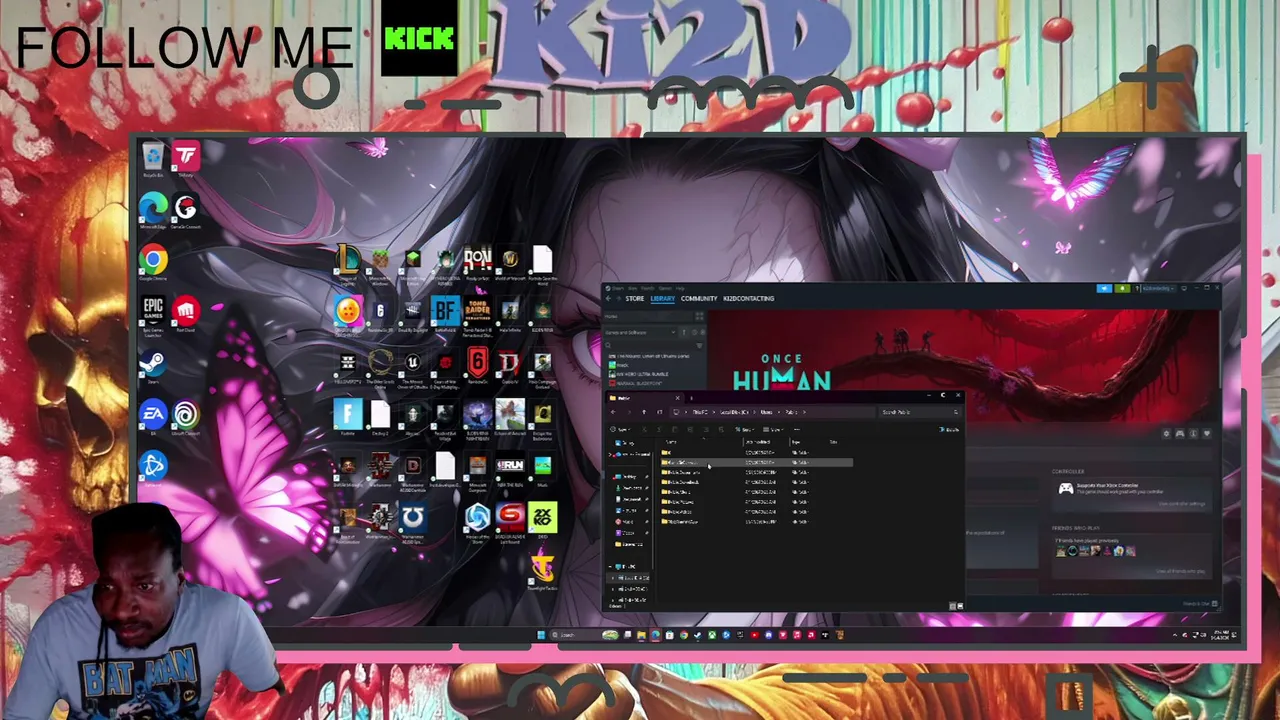This screenshot has width=1280, height=720.
Task: Click the Date modified column header
Action: pos(757,442)
